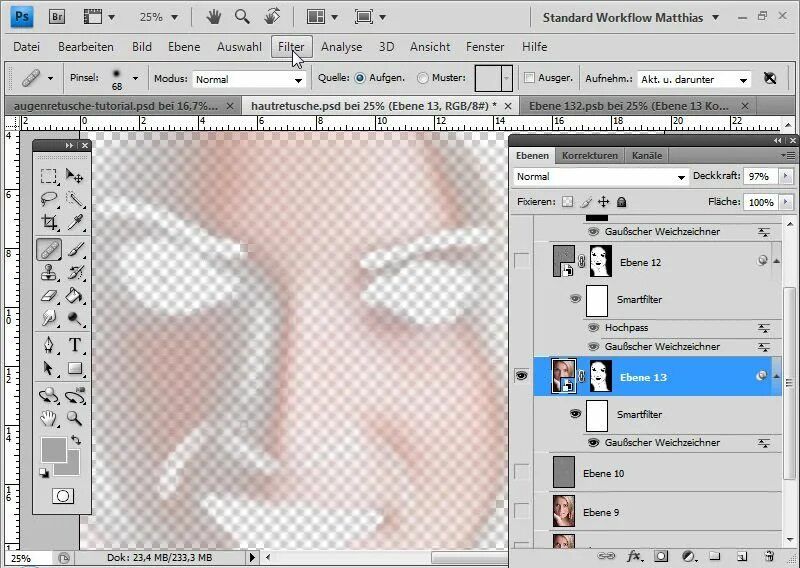Show the Ebene 10 layer

coord(521,472)
